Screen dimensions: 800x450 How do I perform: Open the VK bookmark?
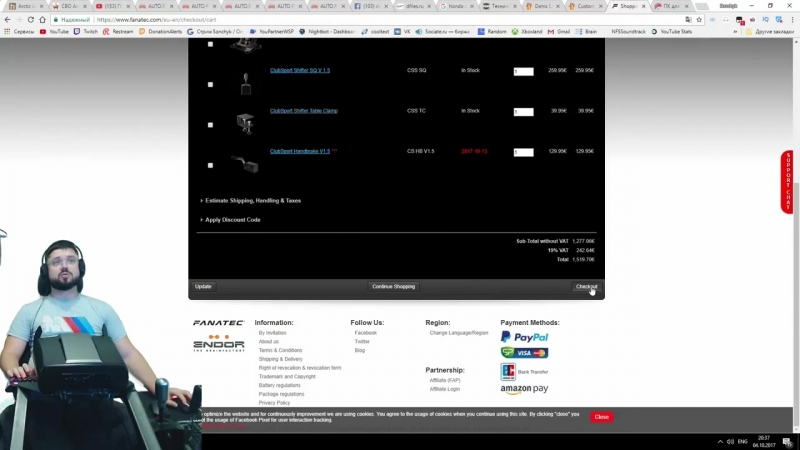(x=402, y=32)
